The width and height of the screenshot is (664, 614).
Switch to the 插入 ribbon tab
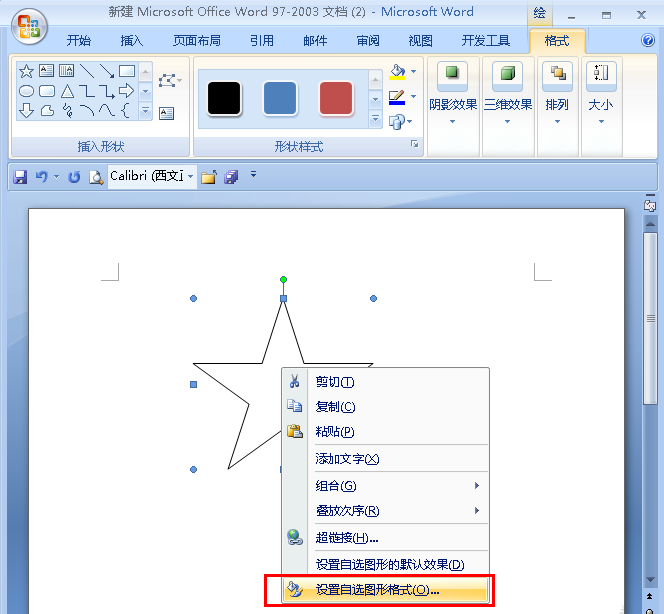pos(132,41)
